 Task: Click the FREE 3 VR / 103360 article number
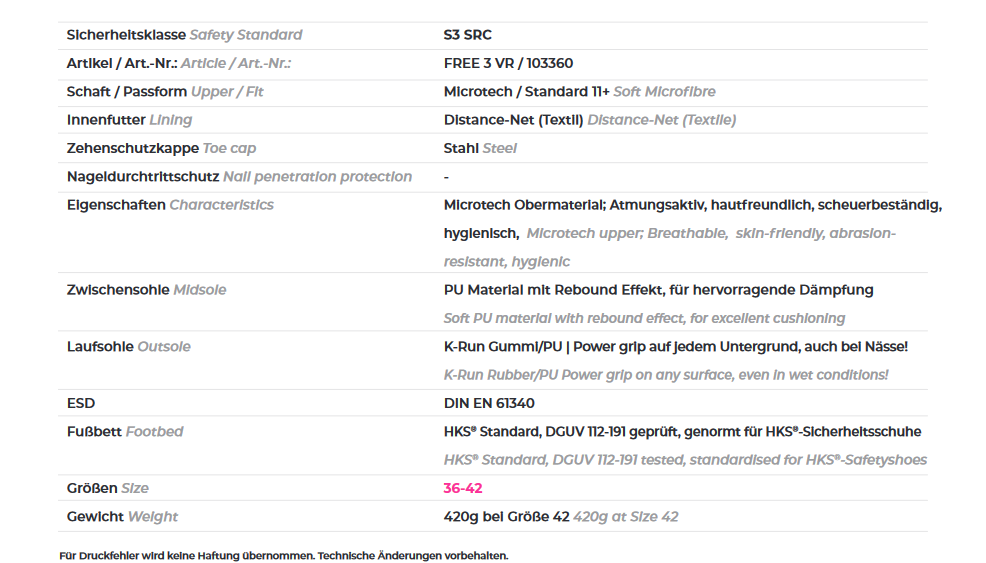coord(508,64)
